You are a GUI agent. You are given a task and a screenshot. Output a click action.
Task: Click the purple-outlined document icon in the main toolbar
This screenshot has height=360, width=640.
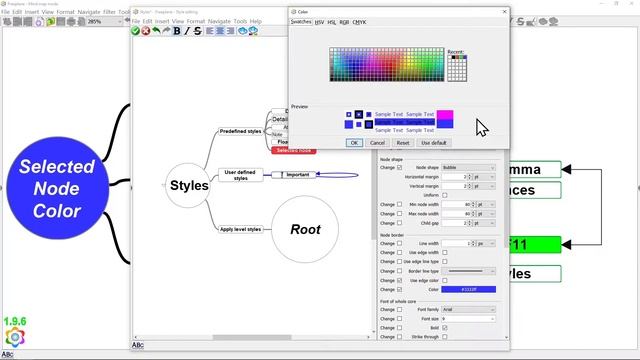click(39, 22)
